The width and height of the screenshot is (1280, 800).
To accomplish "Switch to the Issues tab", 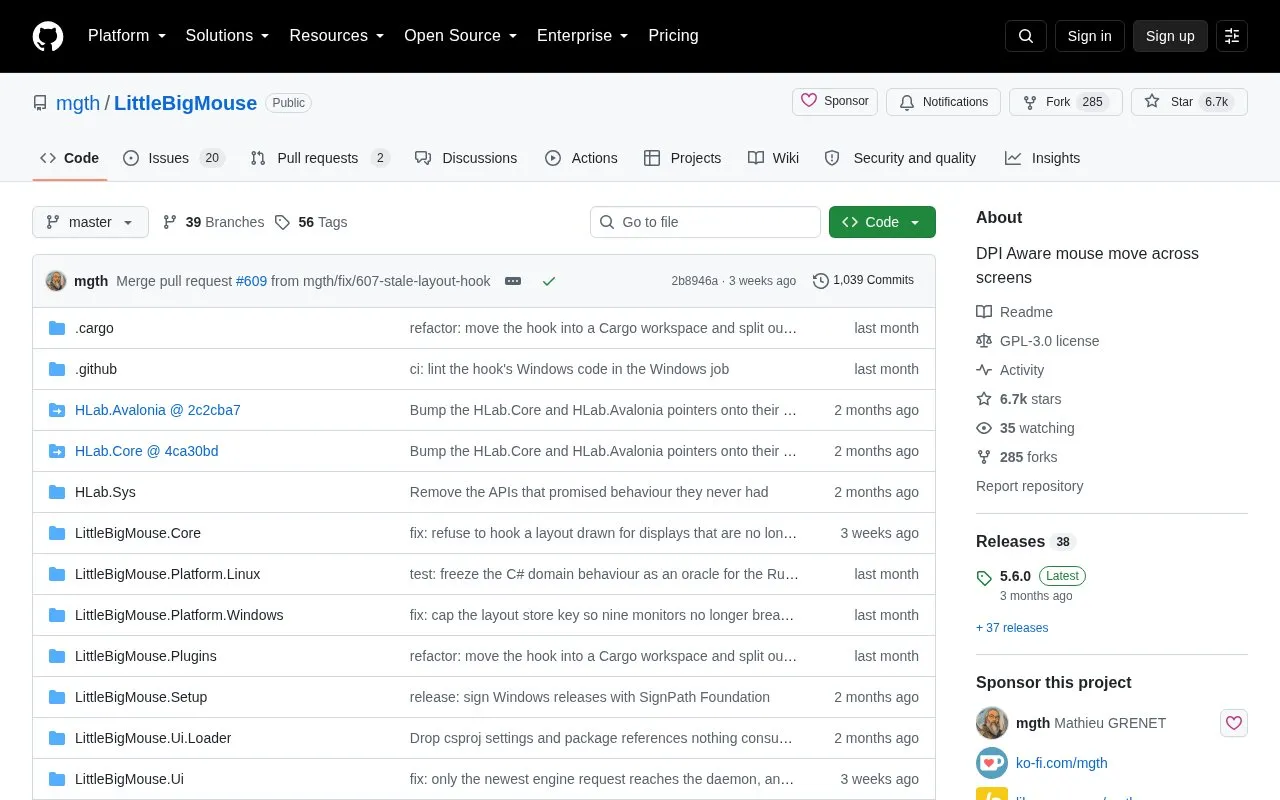I will tap(174, 158).
